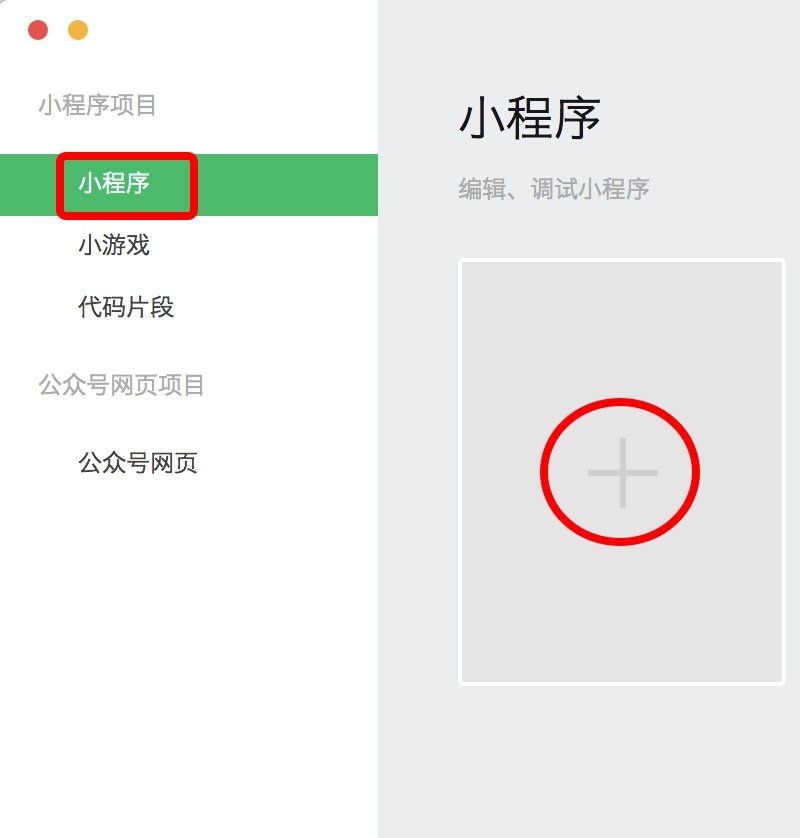Close the window with the red button

(38, 30)
